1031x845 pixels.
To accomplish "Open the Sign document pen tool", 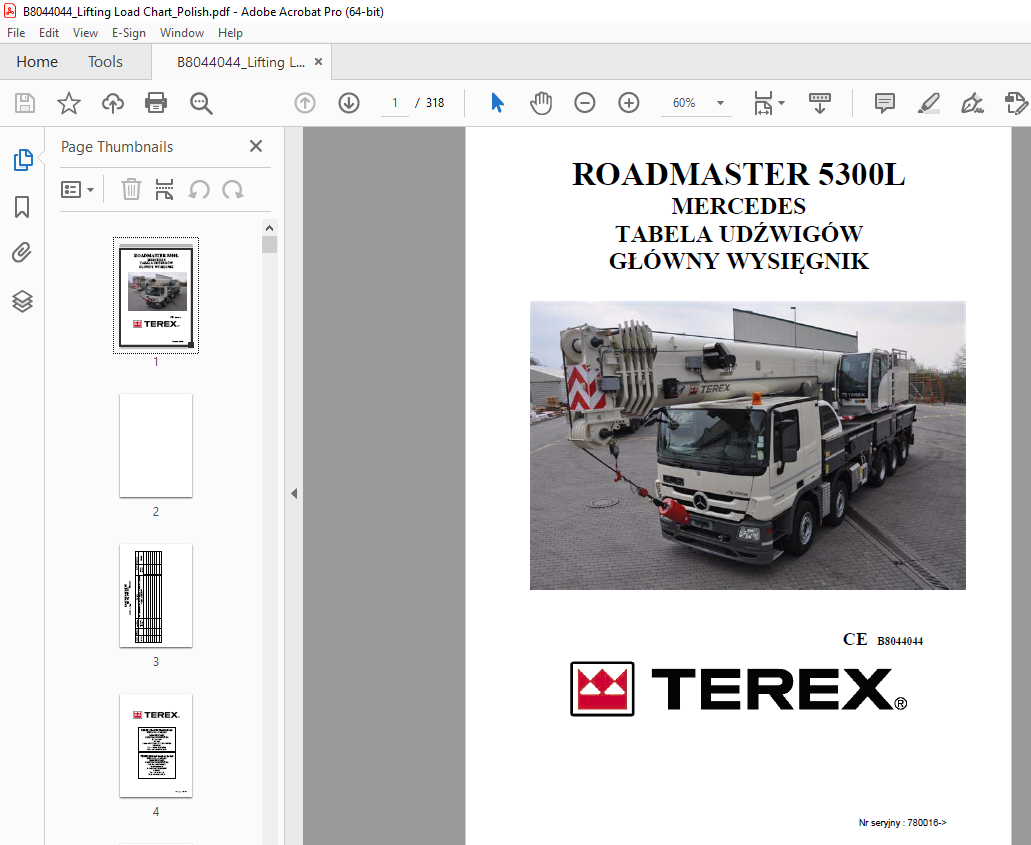I will 972,103.
